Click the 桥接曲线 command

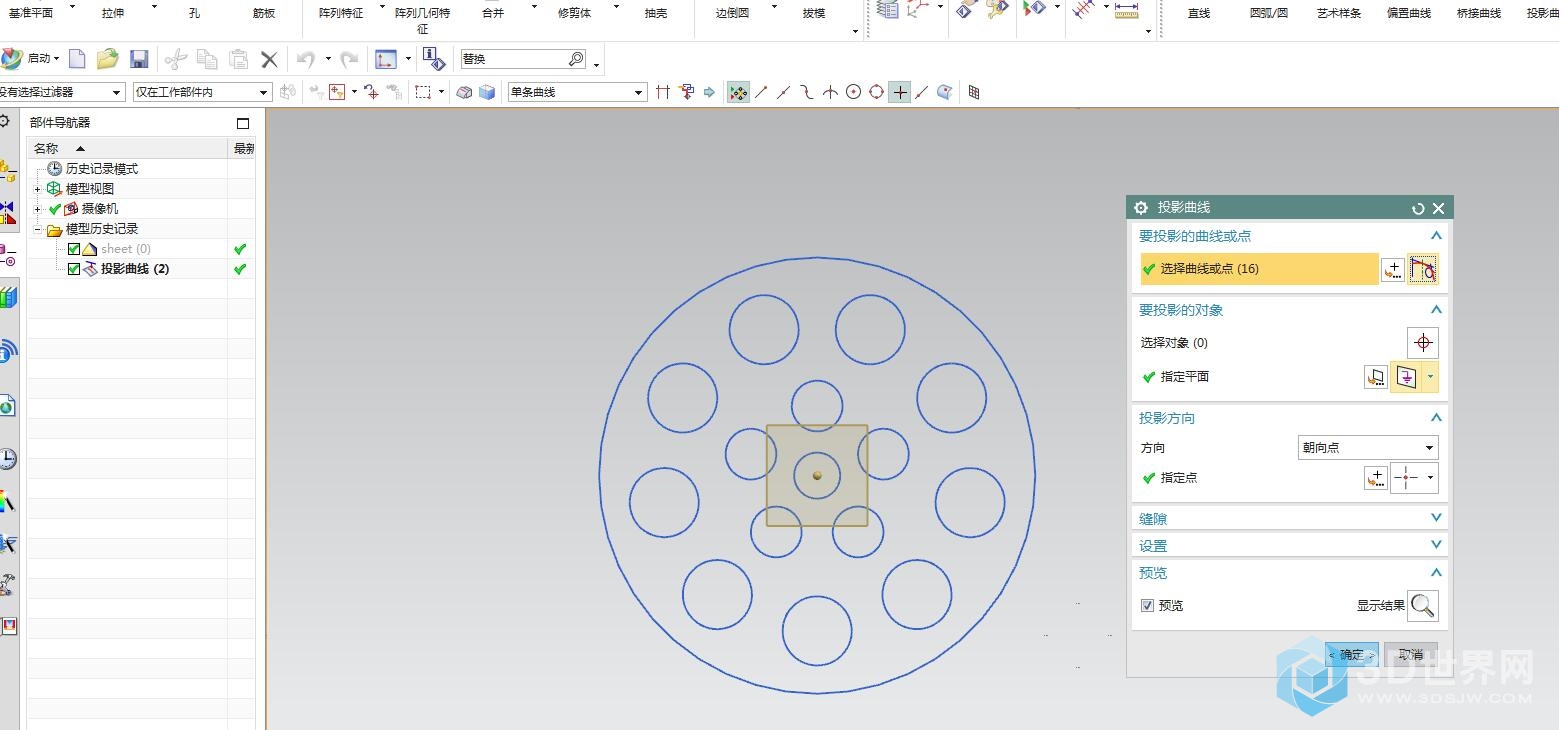point(1479,13)
